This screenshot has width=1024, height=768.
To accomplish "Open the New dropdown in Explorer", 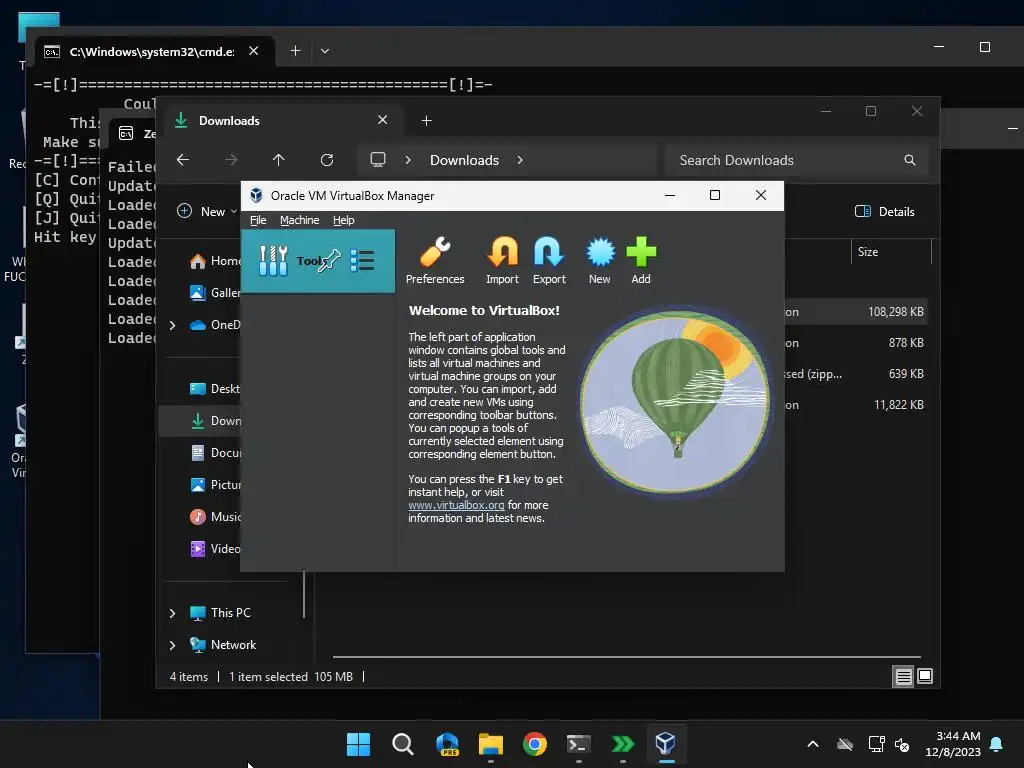I will pos(207,212).
